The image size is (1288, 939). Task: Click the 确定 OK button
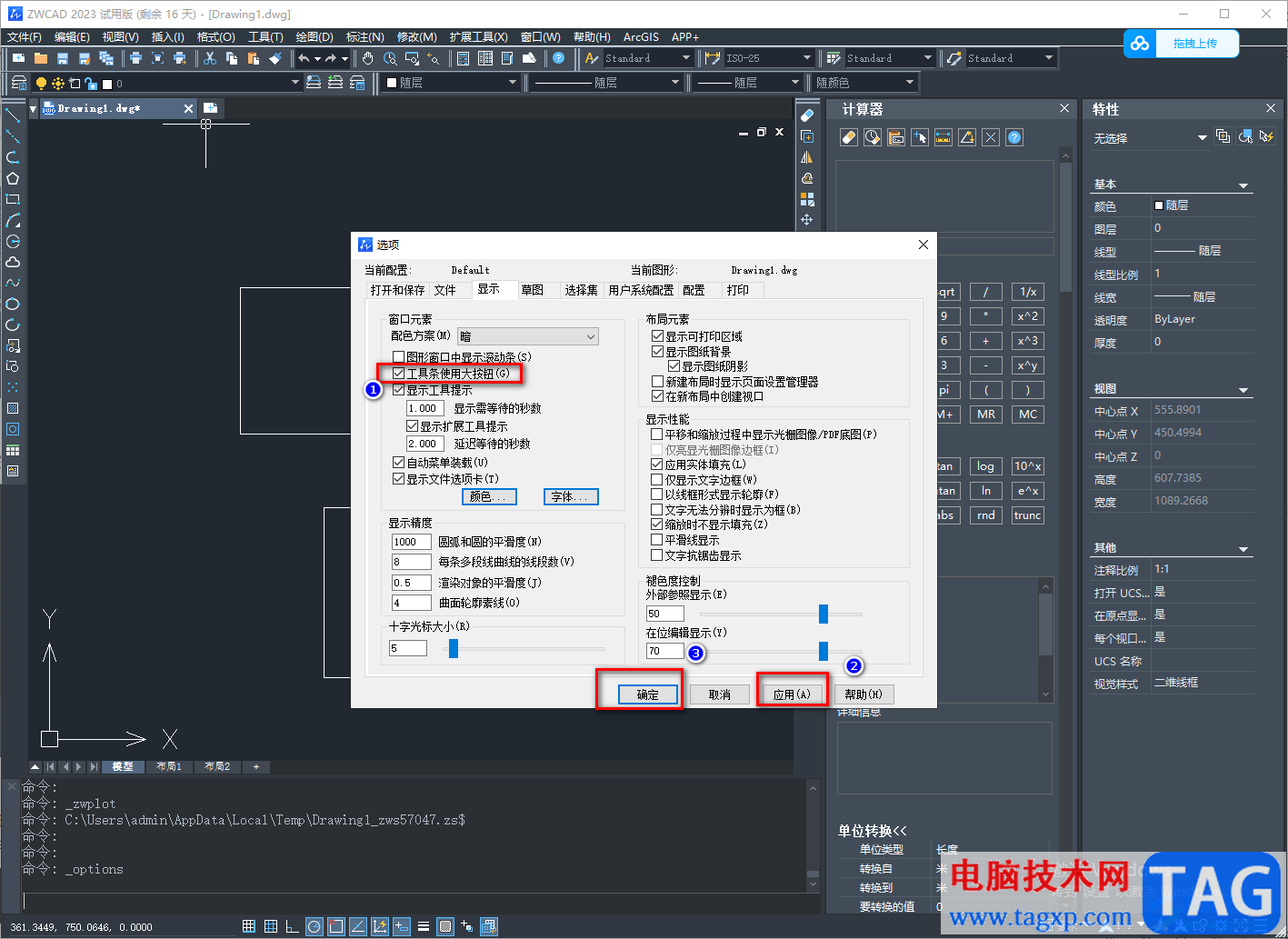point(648,694)
